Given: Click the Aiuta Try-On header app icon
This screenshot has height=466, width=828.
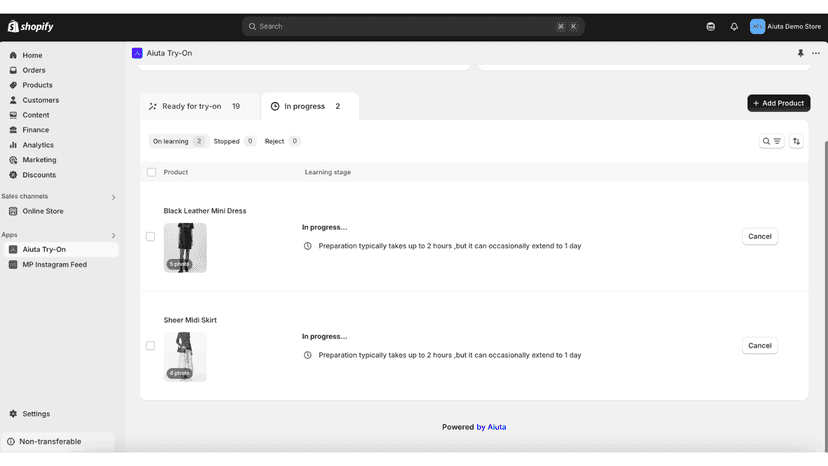Looking at the screenshot, I should [137, 53].
